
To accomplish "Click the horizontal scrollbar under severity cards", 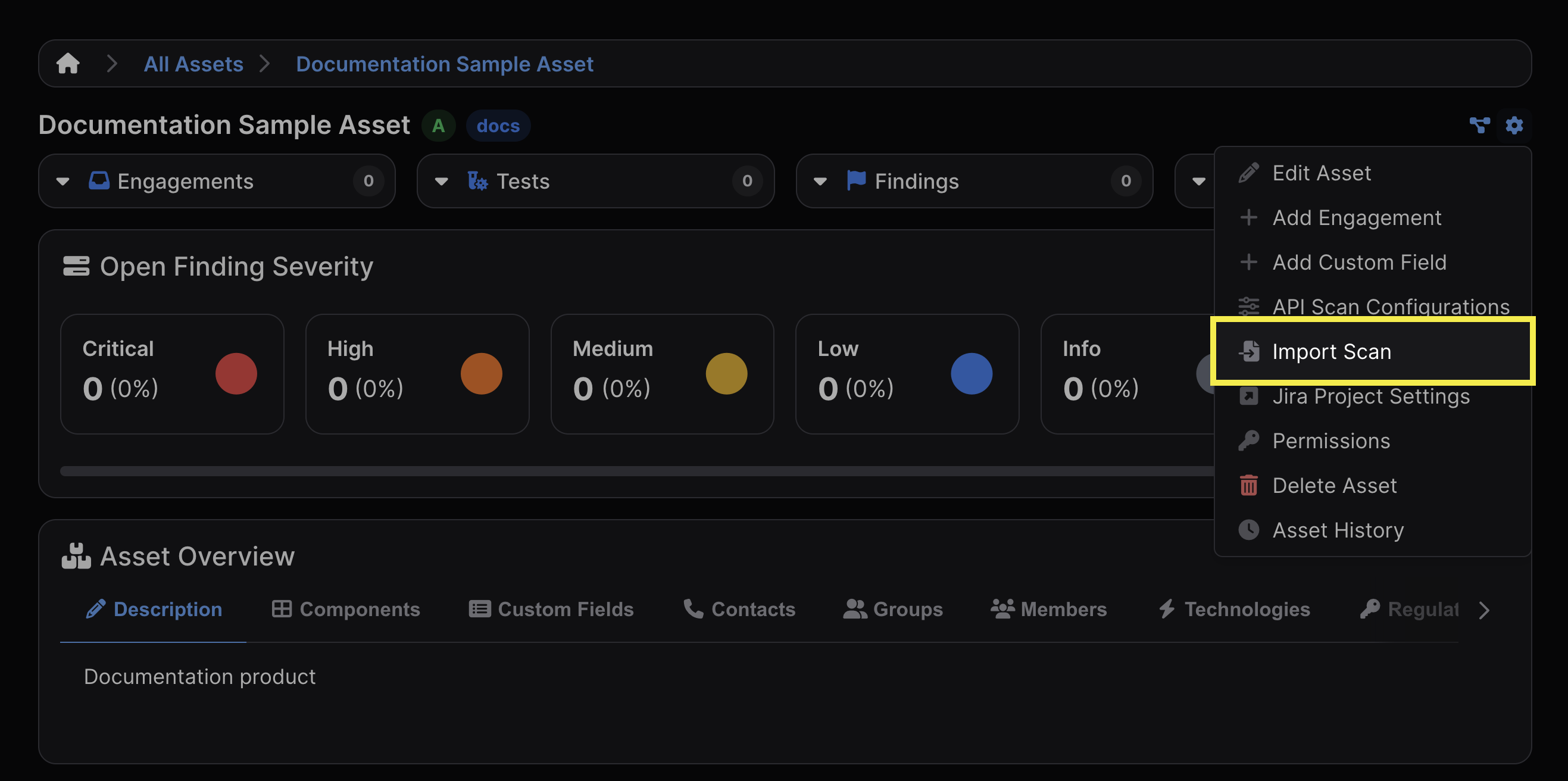I will pyautogui.click(x=609, y=471).
